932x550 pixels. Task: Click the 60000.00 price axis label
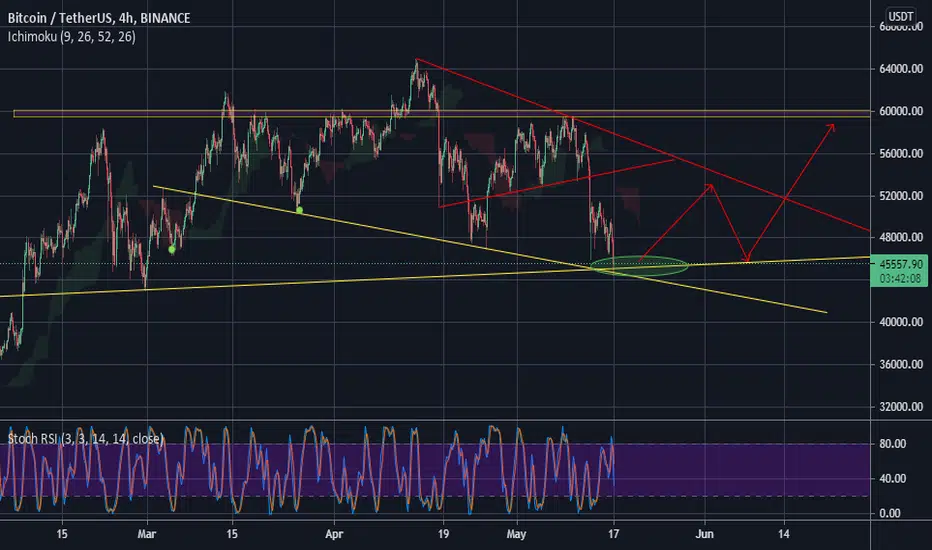901,111
